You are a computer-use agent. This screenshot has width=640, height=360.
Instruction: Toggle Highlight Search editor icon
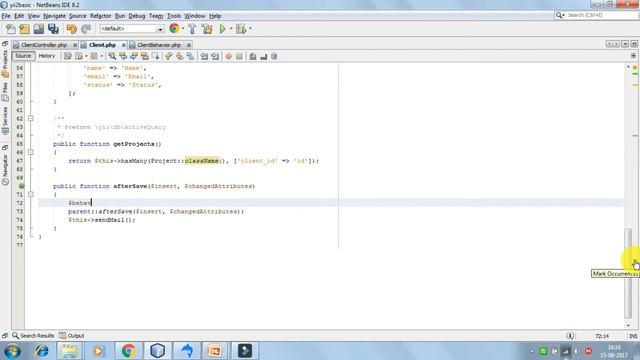(x=144, y=56)
